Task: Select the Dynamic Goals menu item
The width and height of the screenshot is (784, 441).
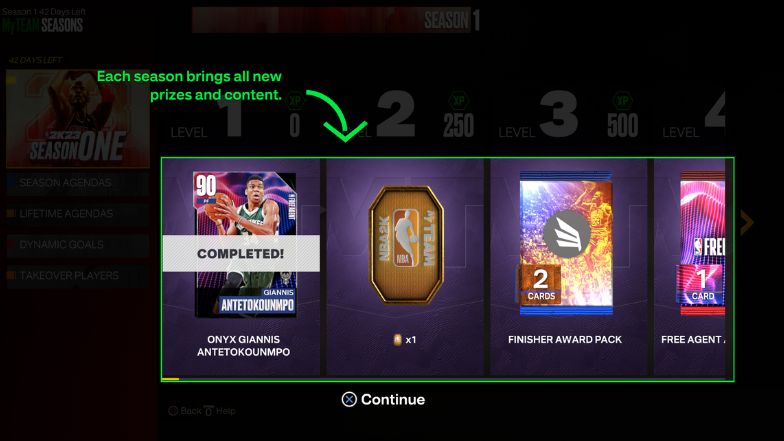Action: tap(78, 245)
